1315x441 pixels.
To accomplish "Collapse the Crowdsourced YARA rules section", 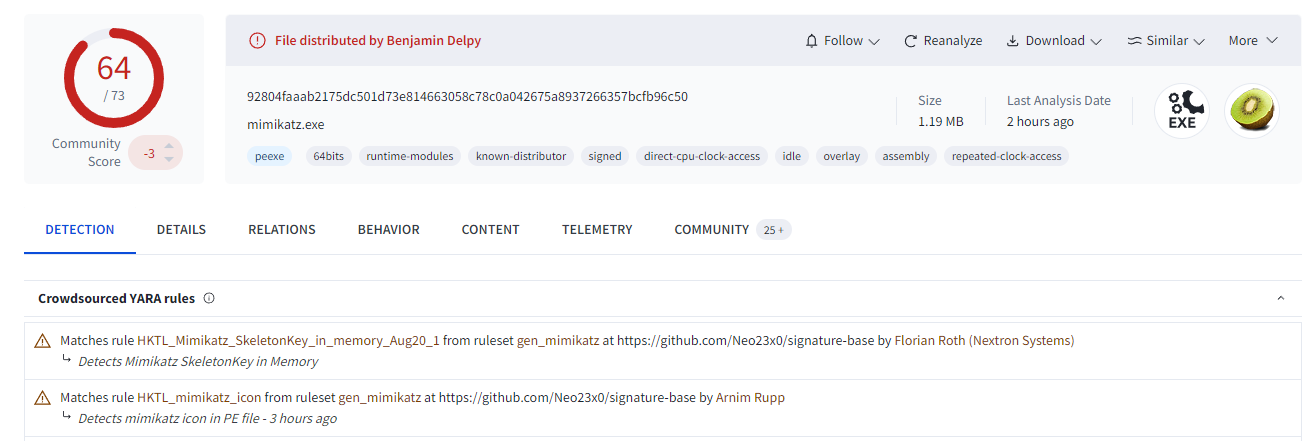I will pyautogui.click(x=1281, y=298).
